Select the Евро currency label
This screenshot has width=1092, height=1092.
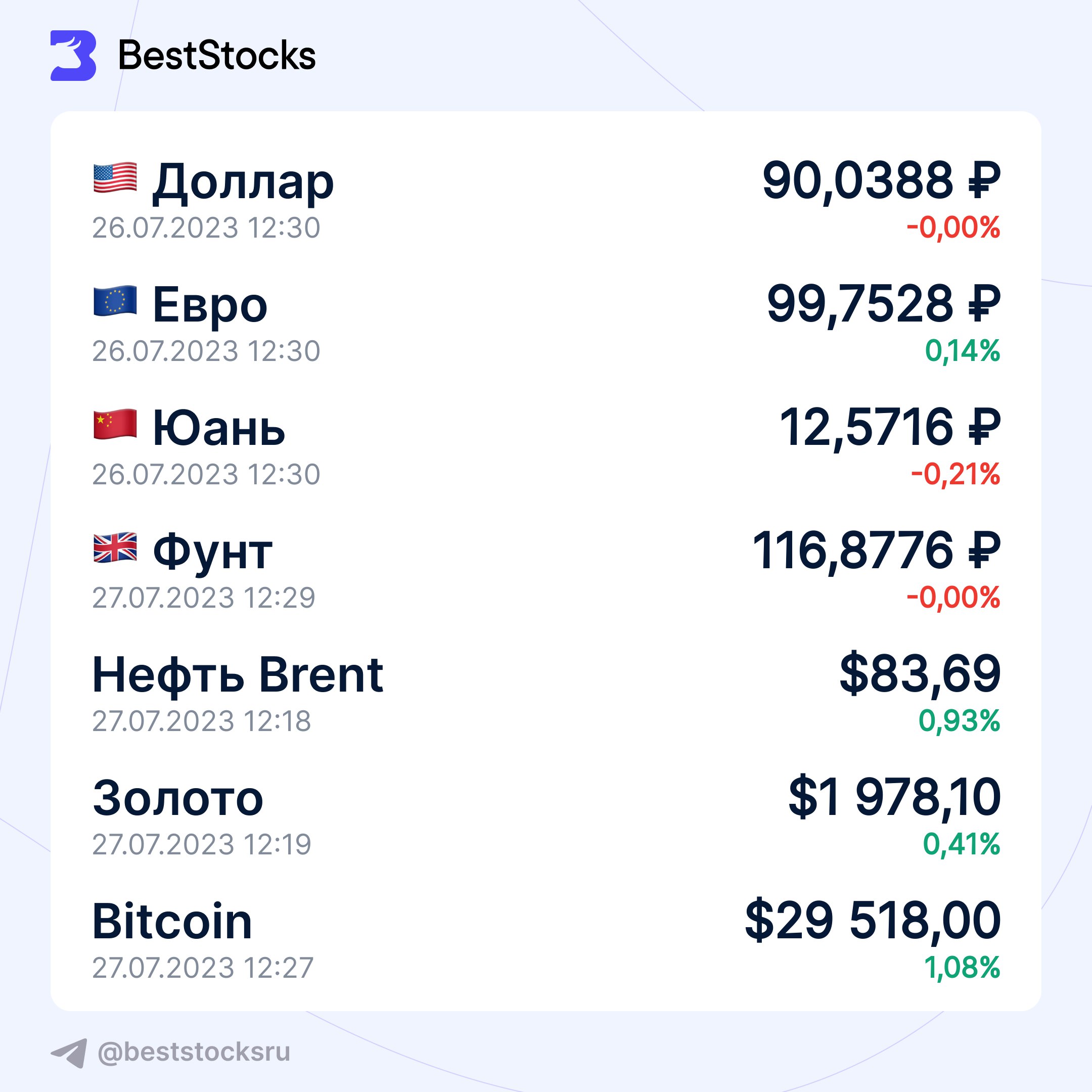210,305
